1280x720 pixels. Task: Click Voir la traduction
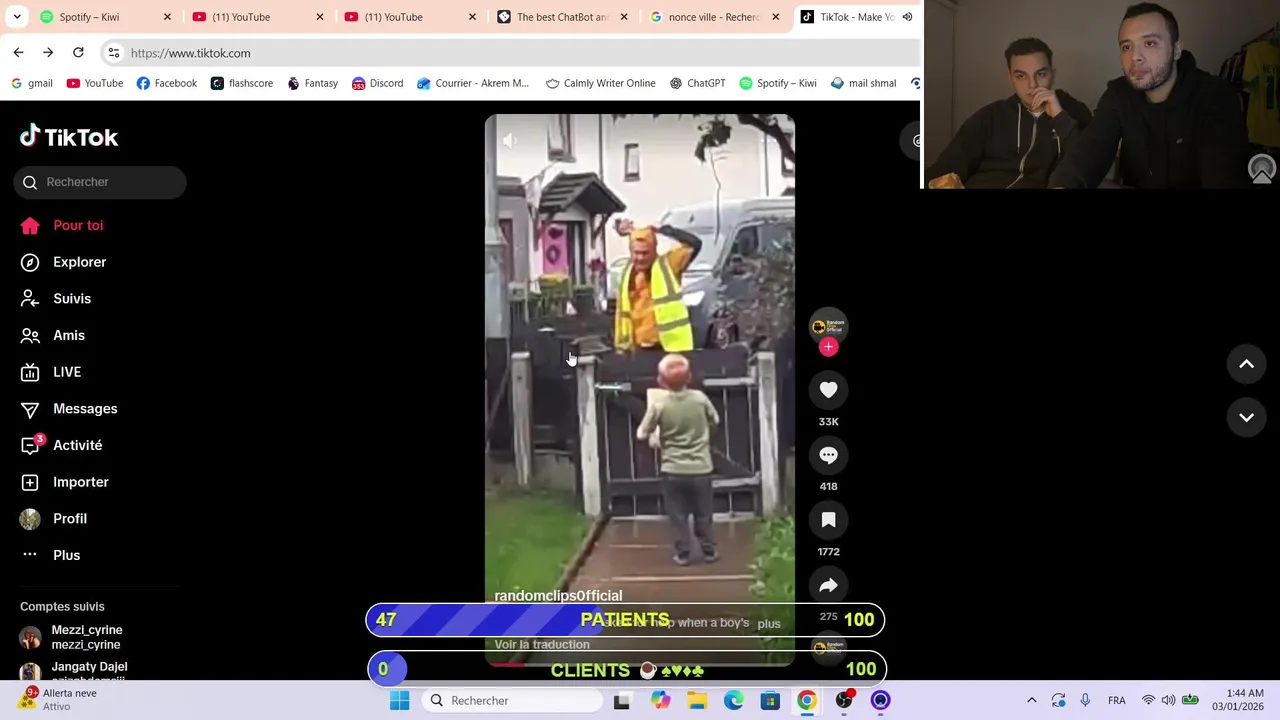[x=542, y=645]
